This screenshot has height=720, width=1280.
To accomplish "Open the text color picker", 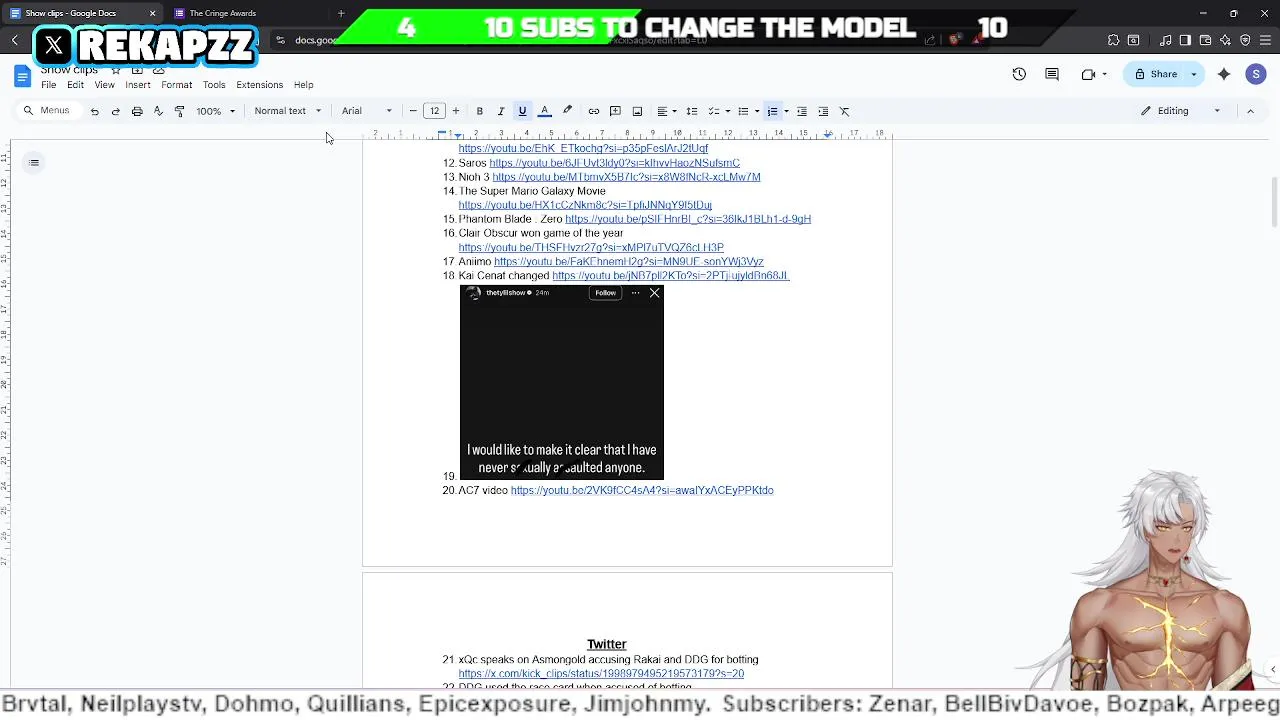I will pos(545,111).
